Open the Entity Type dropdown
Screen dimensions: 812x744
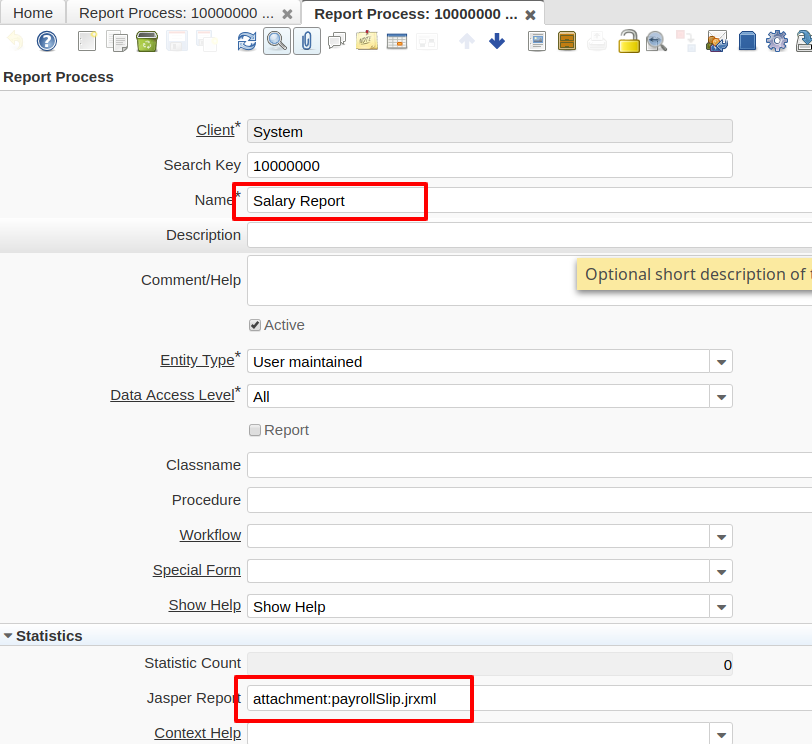tap(720, 361)
